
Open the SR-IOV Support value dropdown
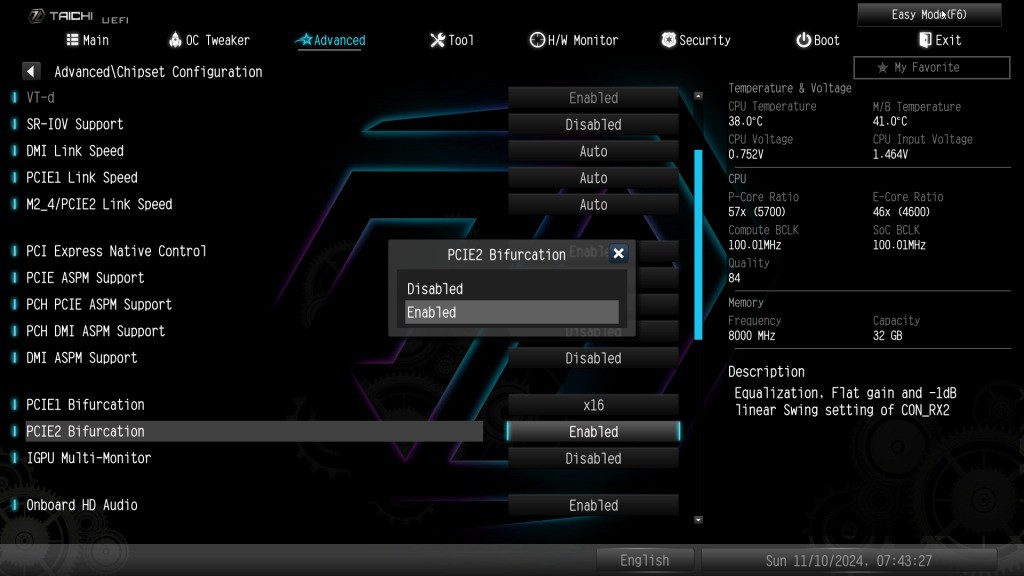(x=593, y=125)
